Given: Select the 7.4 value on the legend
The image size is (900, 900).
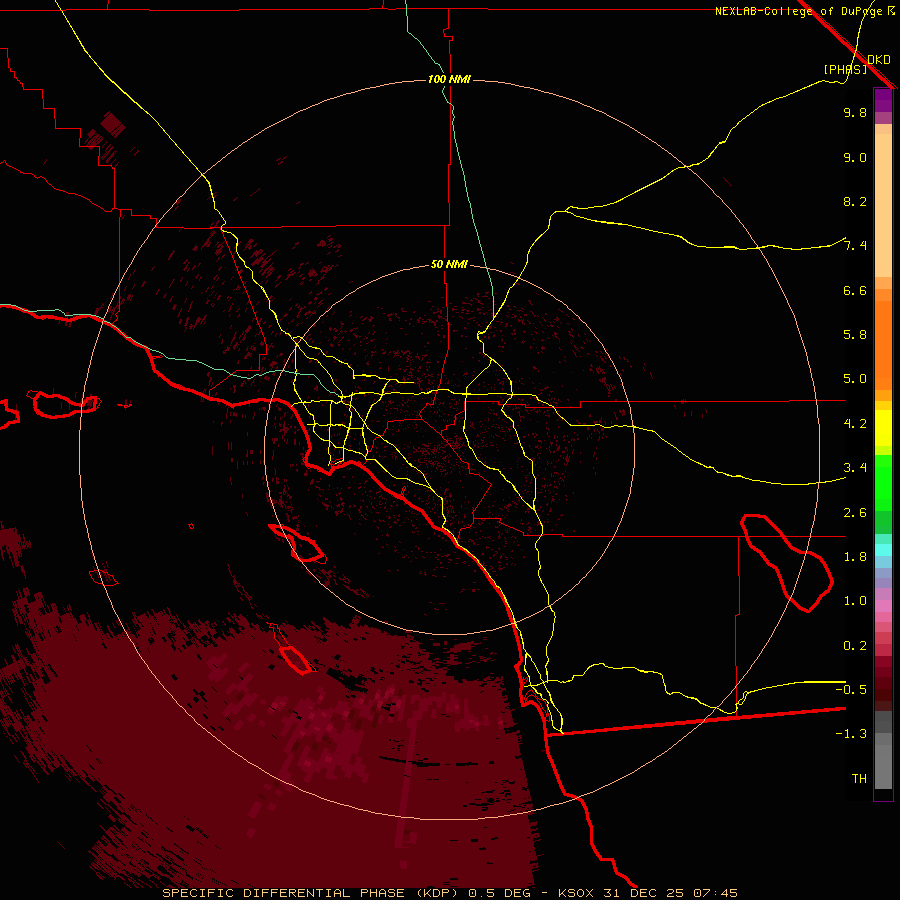Looking at the screenshot, I should (855, 246).
